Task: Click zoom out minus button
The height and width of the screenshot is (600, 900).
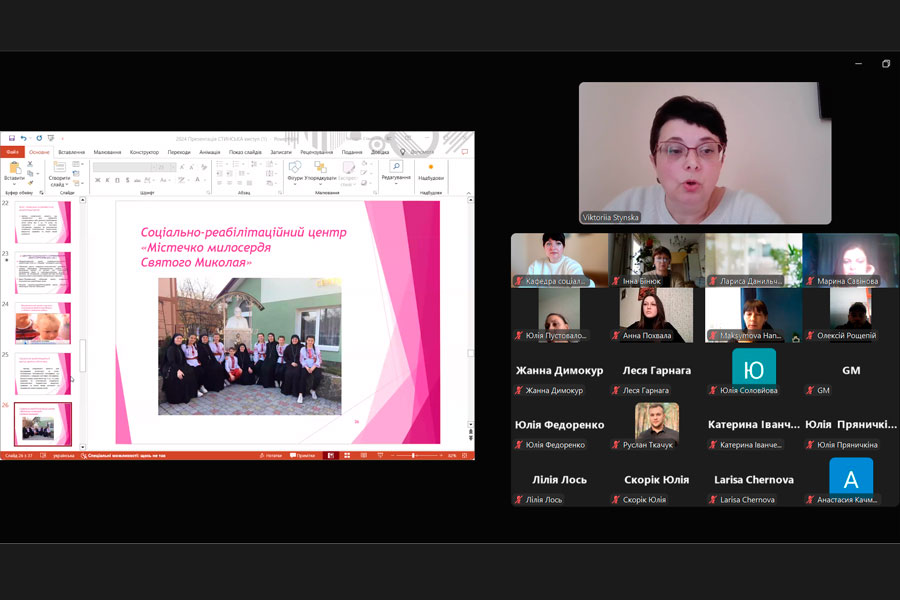Action: click(x=393, y=455)
